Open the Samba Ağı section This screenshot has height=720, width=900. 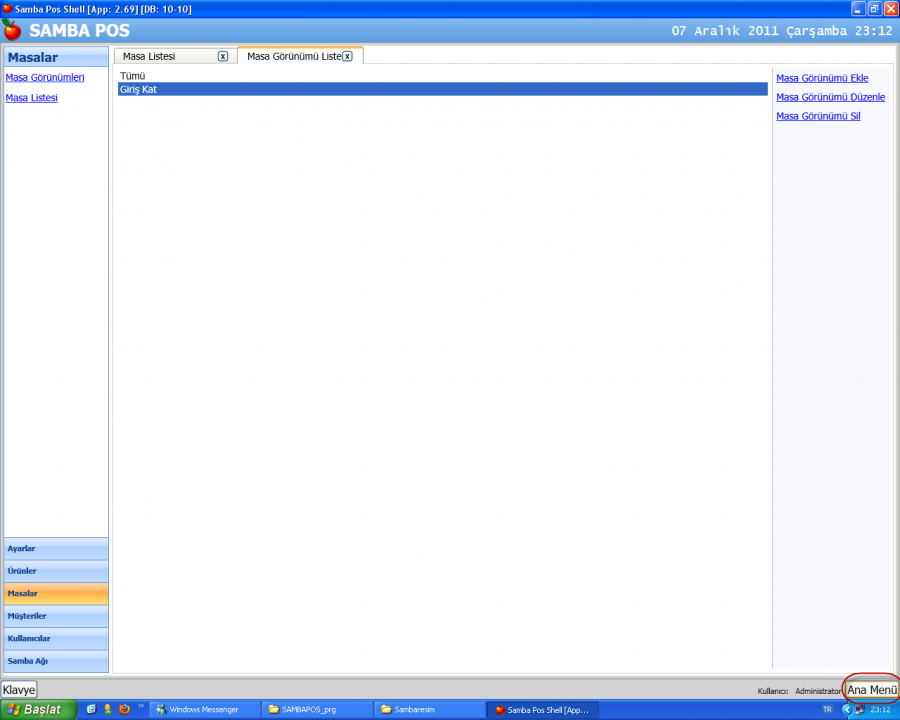point(56,661)
